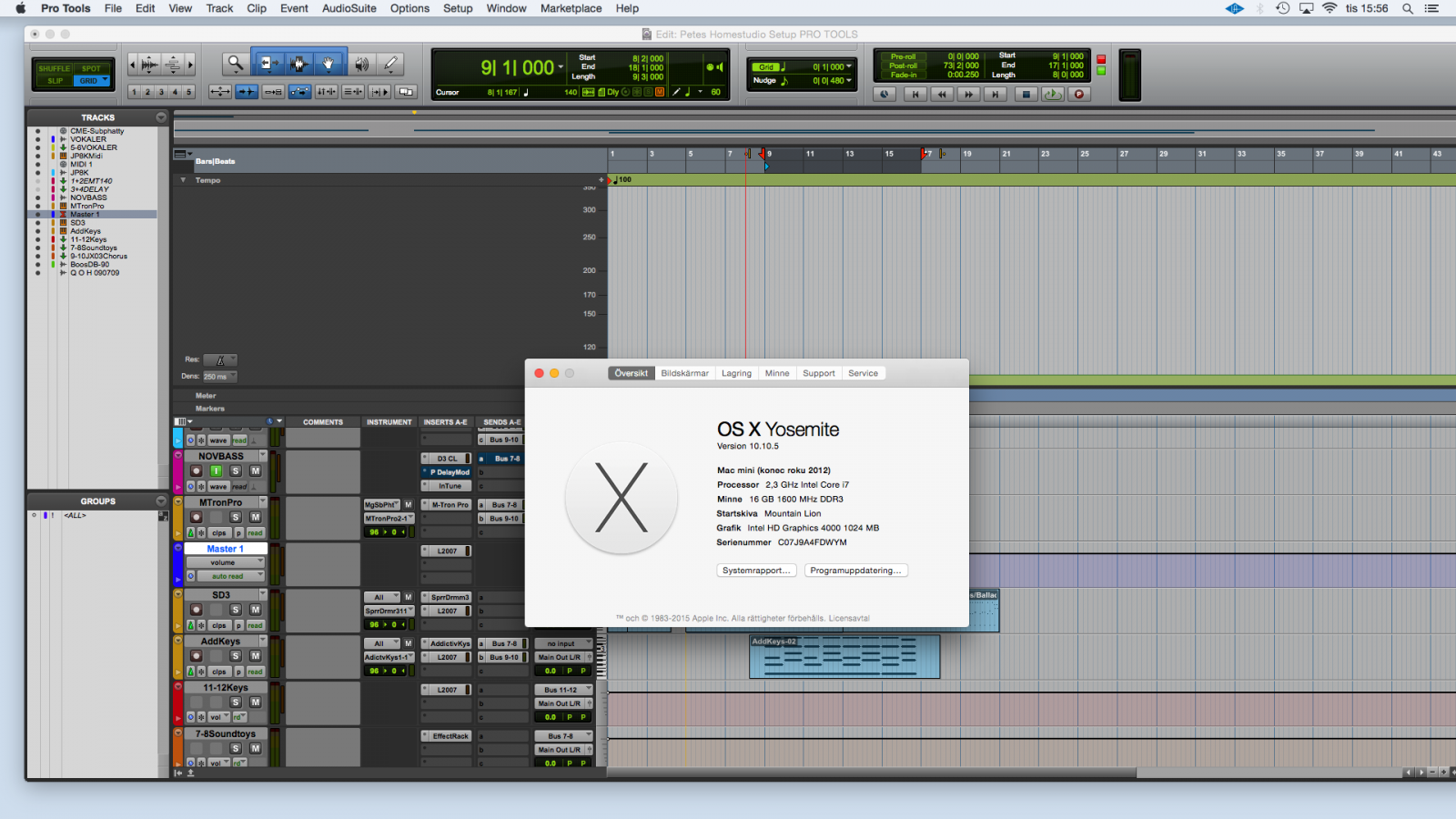Open the Groups list panel menu

point(161,501)
